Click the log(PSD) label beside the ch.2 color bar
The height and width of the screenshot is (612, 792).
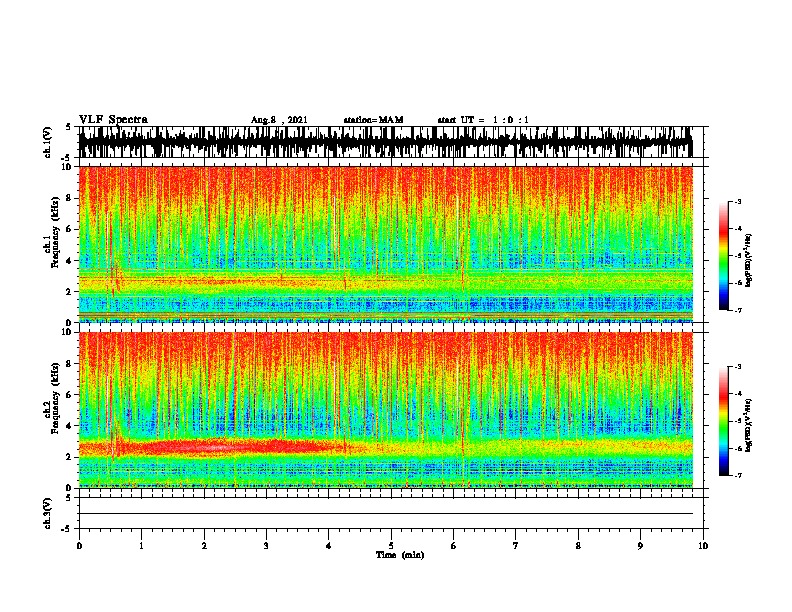pyautogui.click(x=748, y=425)
